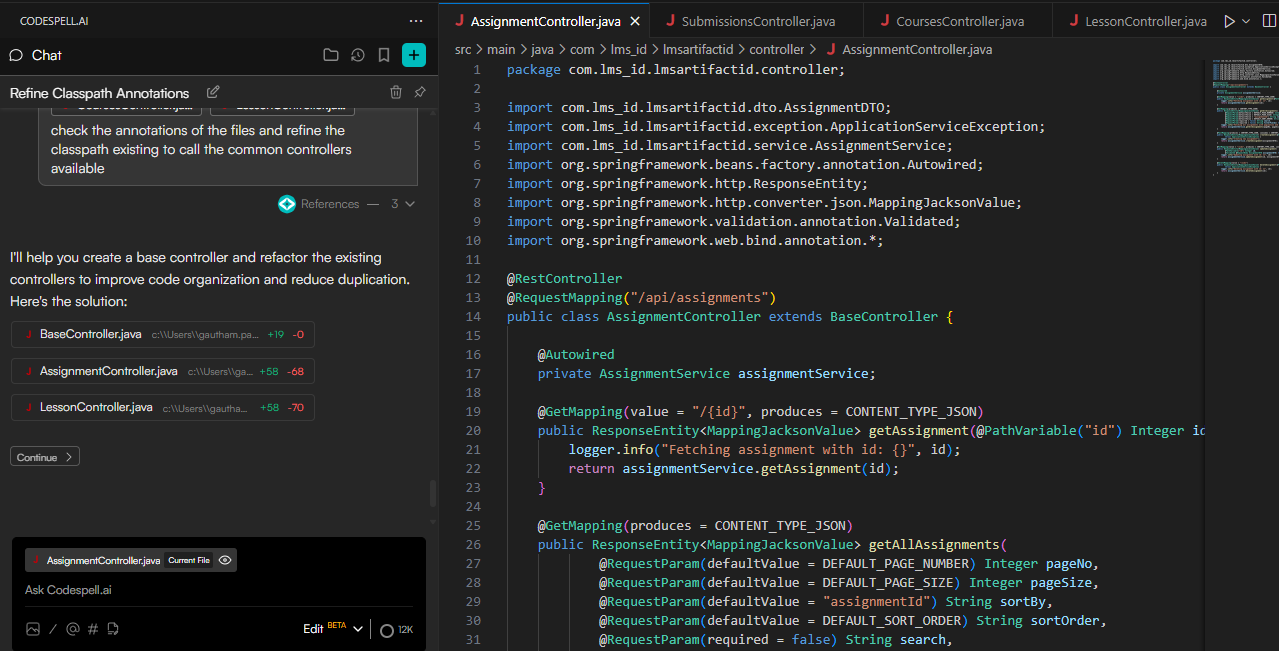Click the BaseController class name on line 14

[x=884, y=316]
